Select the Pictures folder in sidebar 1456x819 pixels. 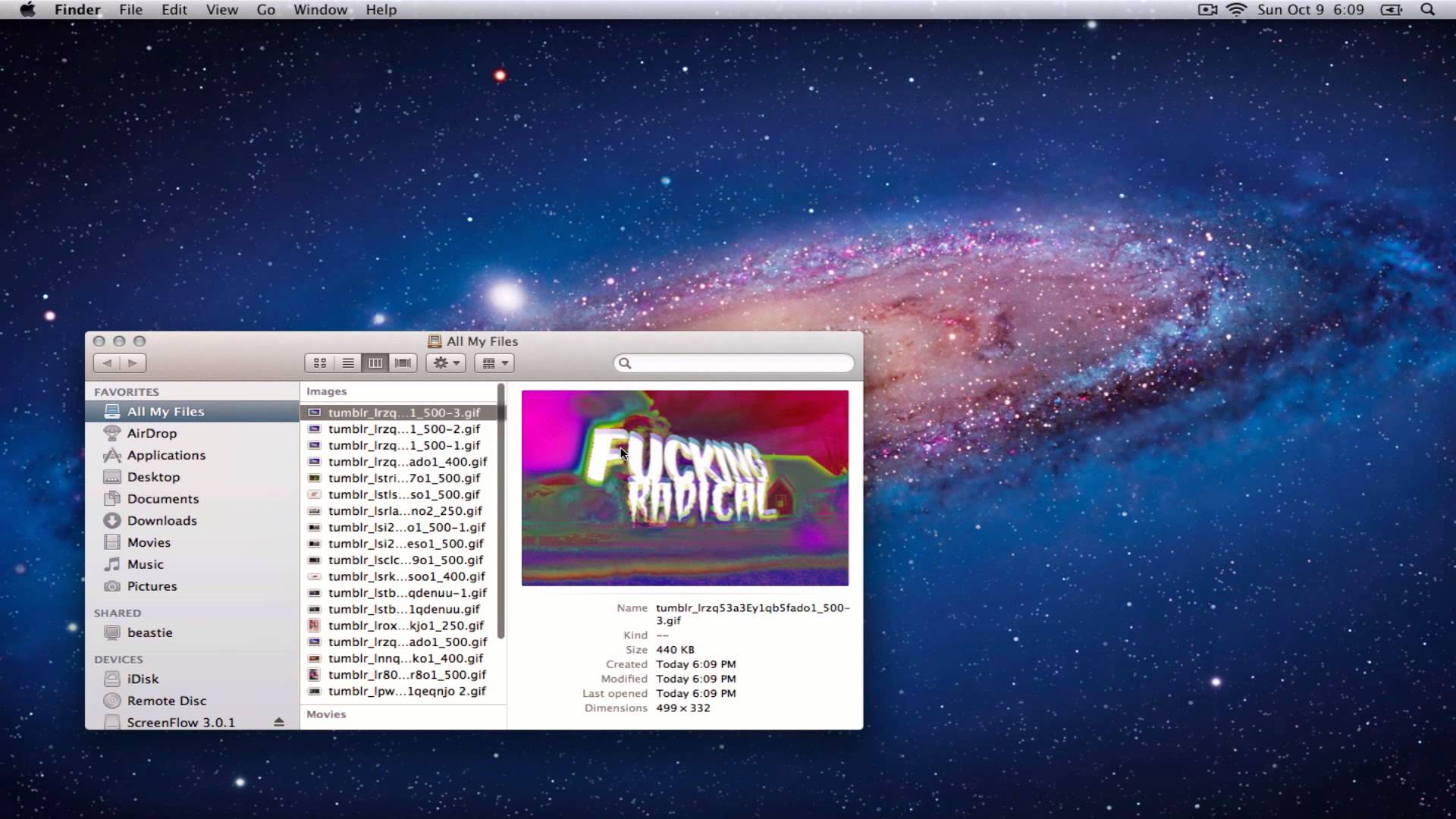click(152, 586)
